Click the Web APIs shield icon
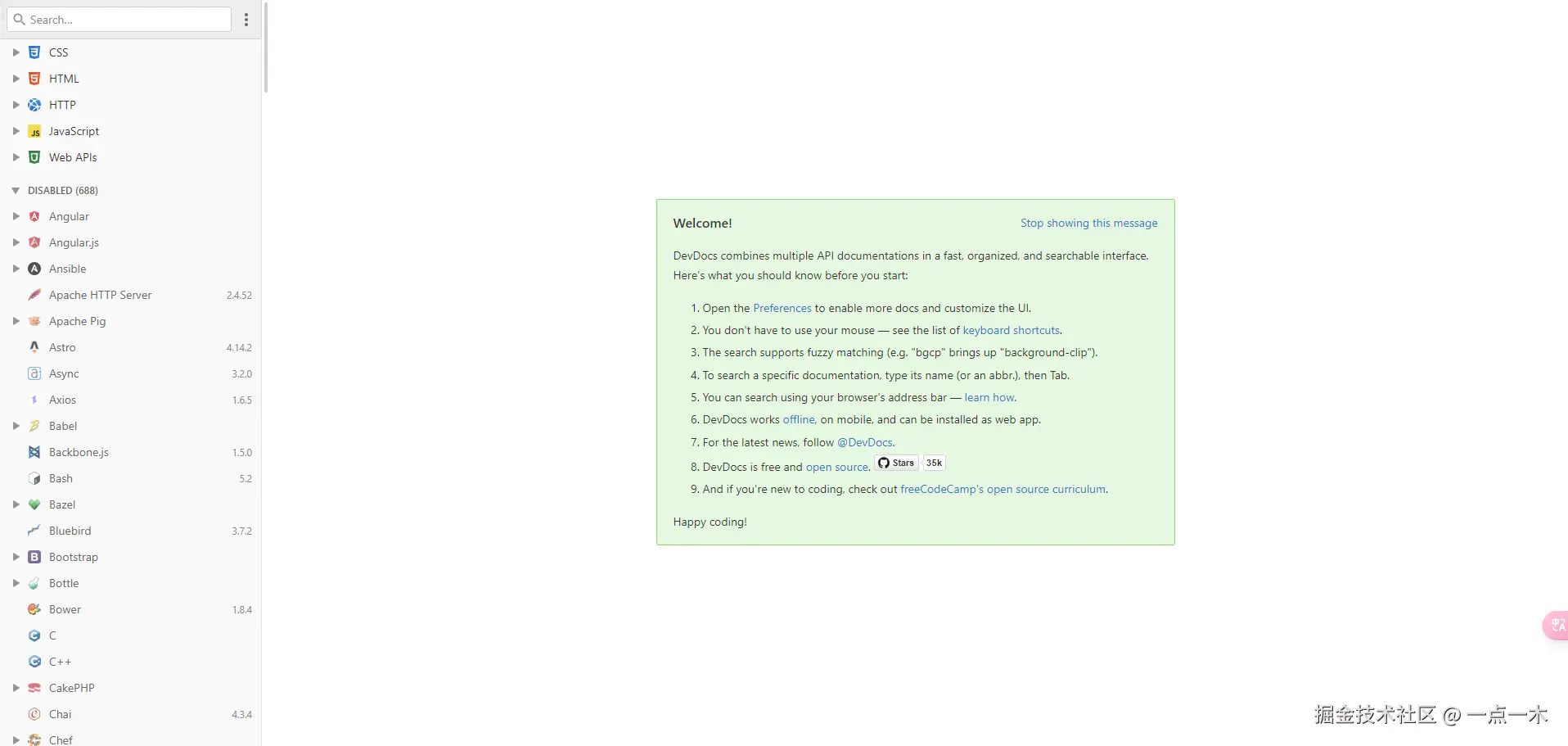1568x746 pixels. pos(34,157)
